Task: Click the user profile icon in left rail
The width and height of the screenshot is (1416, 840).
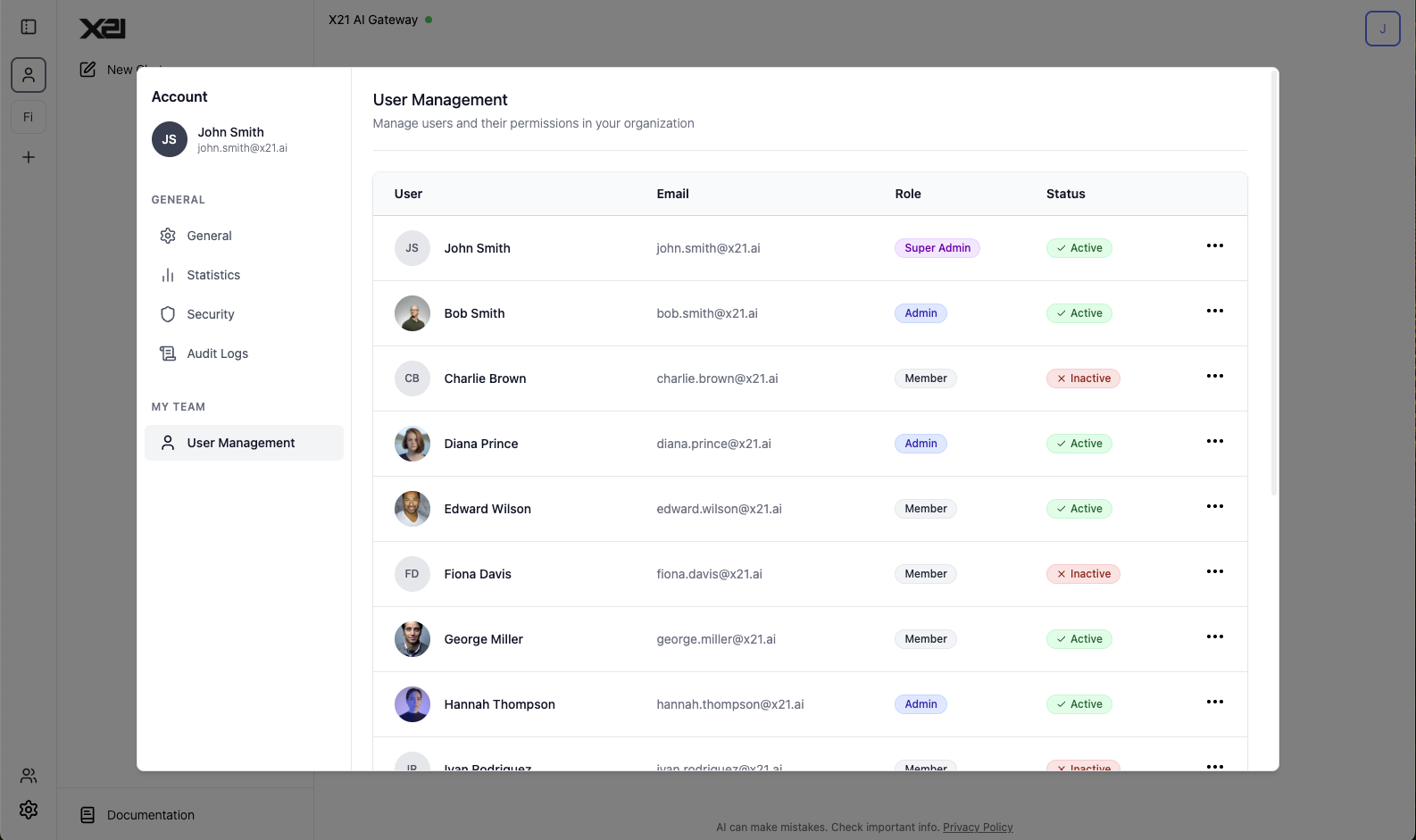Action: click(x=29, y=75)
